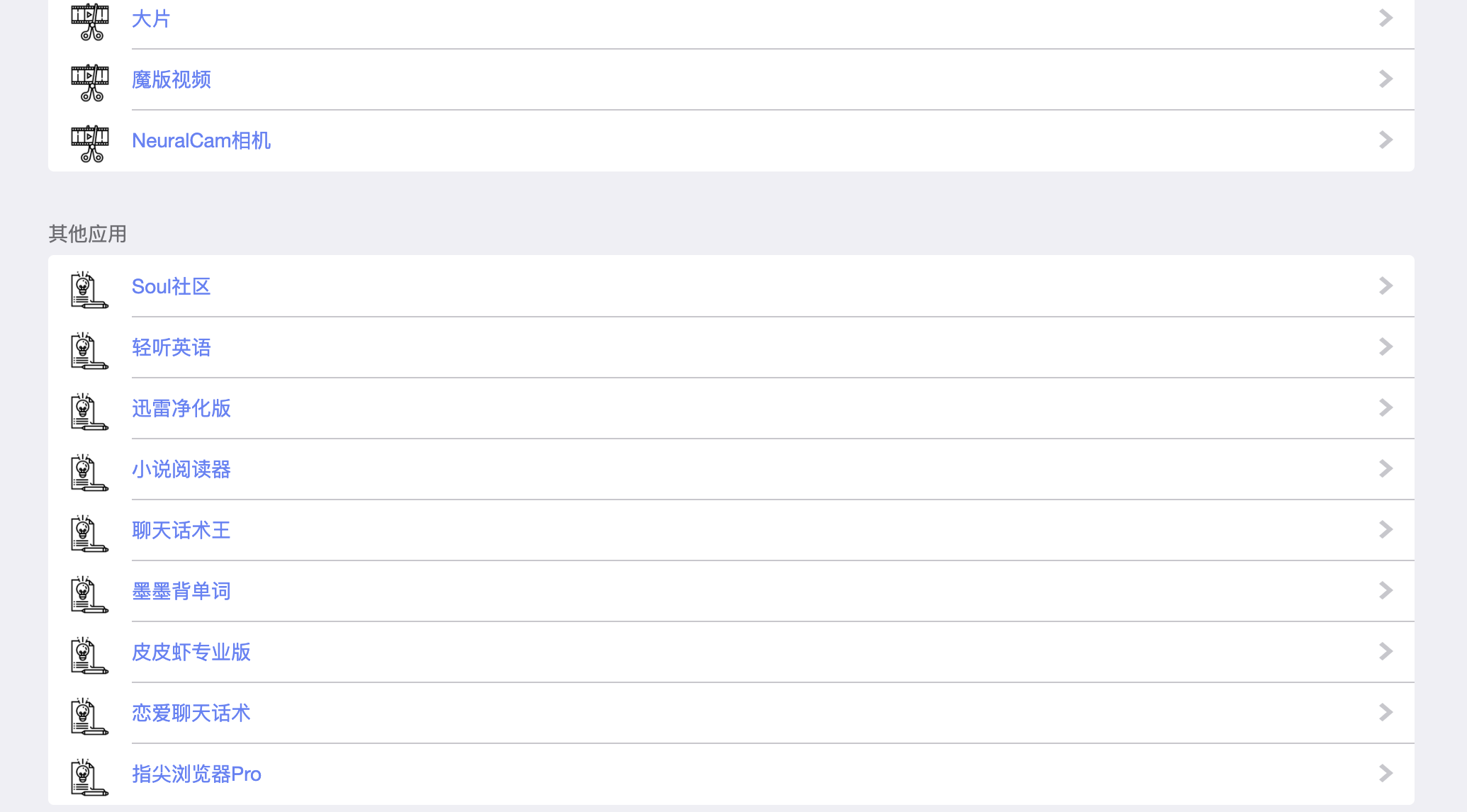Click the lightbulb document icon beside 皮皮虾专业版
Viewport: 1467px width, 812px height.
click(89, 655)
